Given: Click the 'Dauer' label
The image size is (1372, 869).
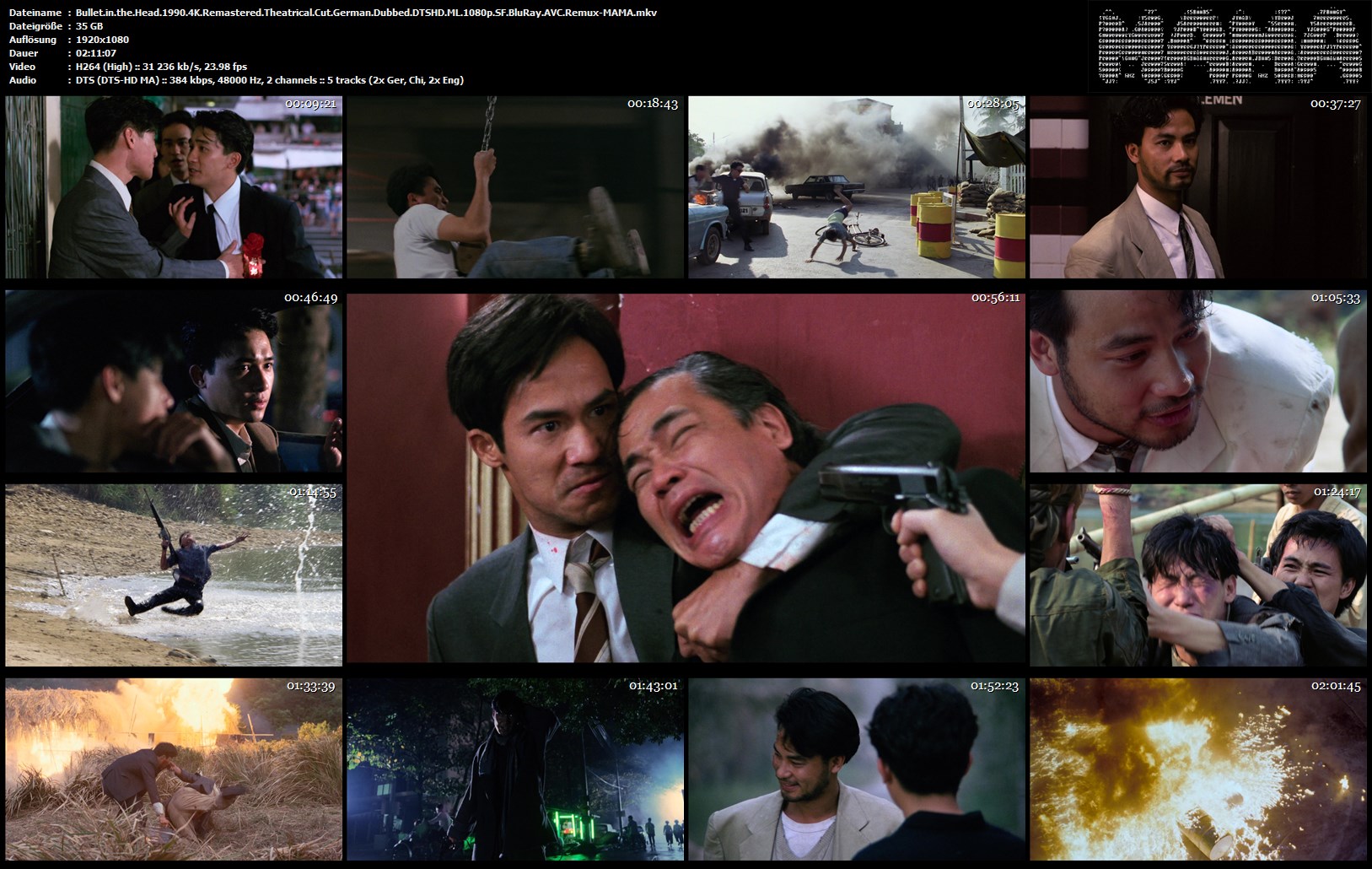Looking at the screenshot, I should pyautogui.click(x=24, y=53).
